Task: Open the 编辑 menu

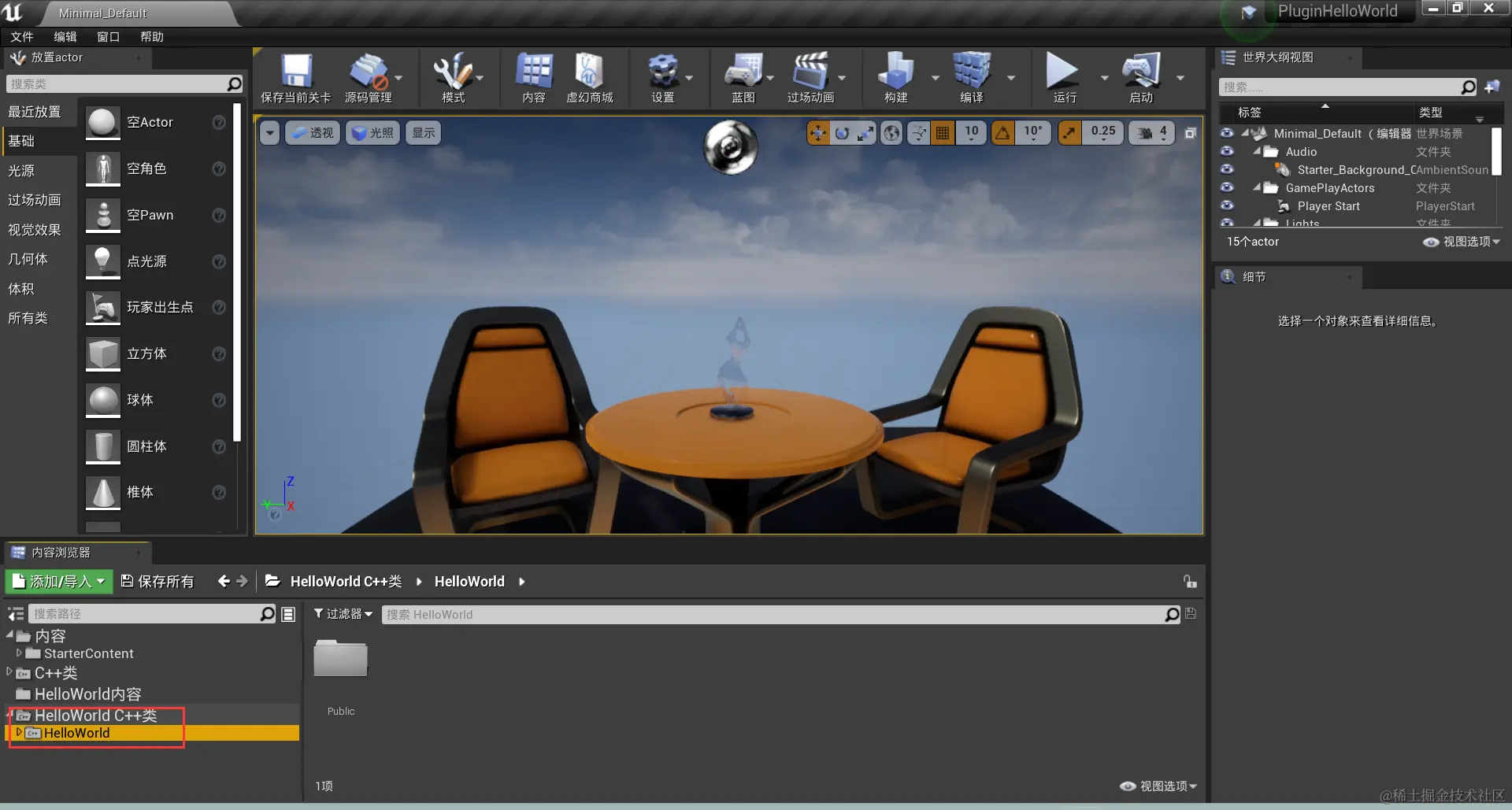Action: (x=65, y=37)
